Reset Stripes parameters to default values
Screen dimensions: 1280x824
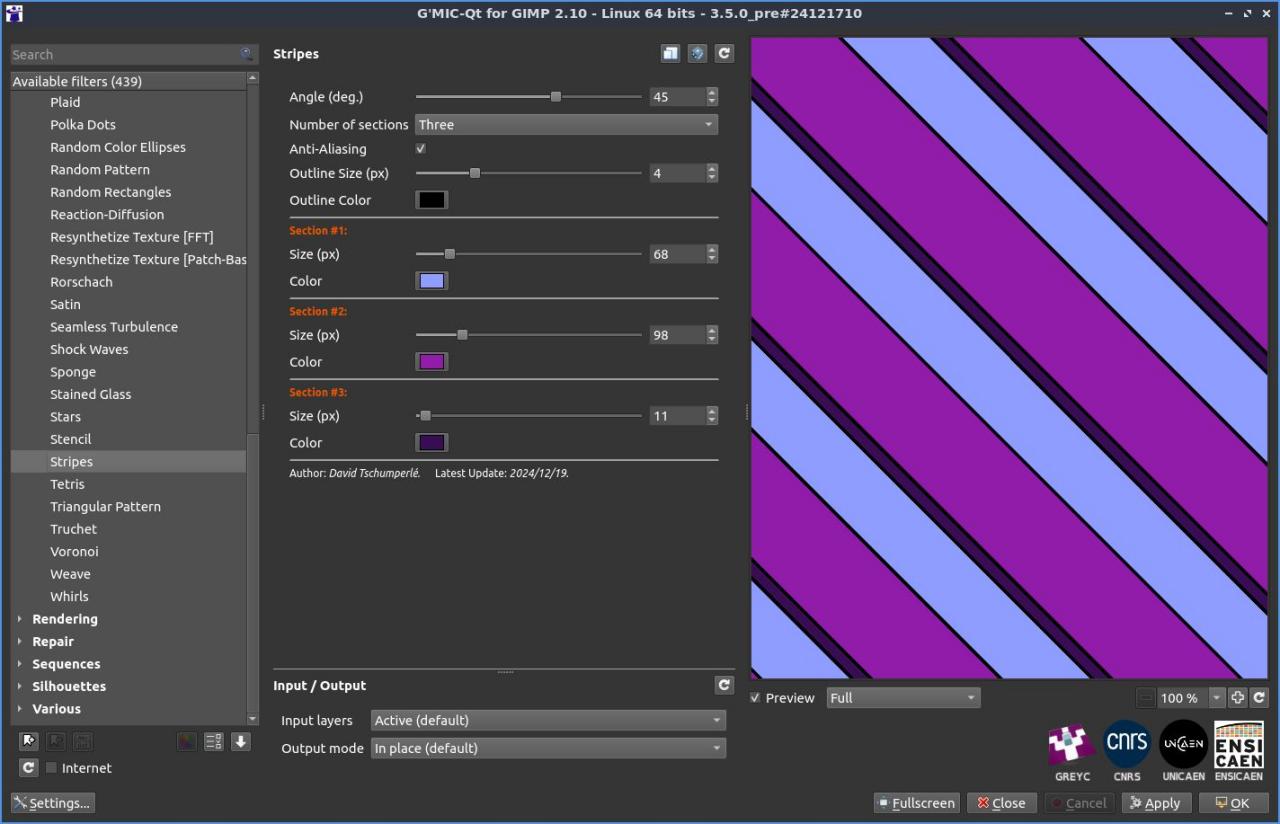724,54
